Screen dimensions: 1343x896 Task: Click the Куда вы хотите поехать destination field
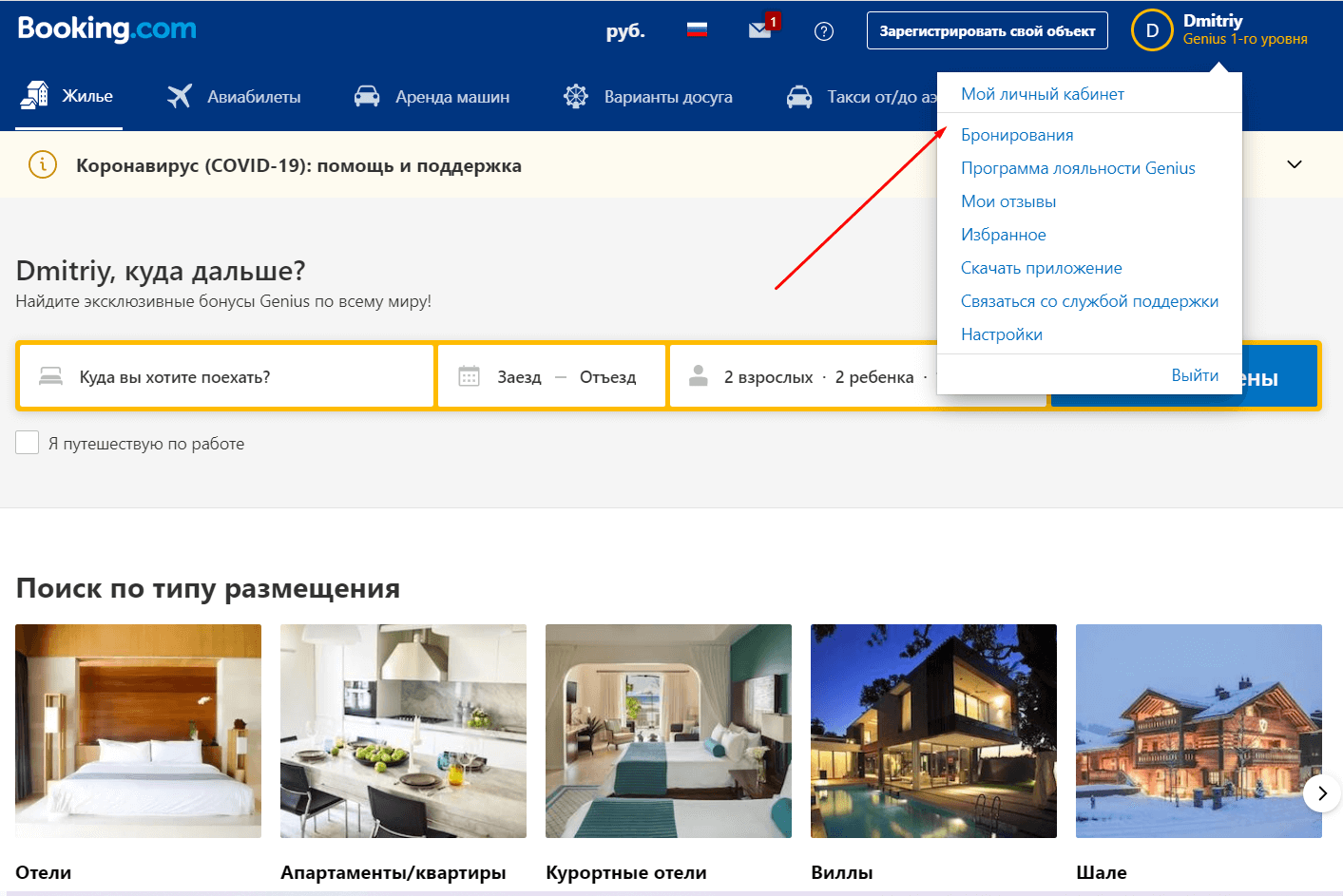(226, 376)
